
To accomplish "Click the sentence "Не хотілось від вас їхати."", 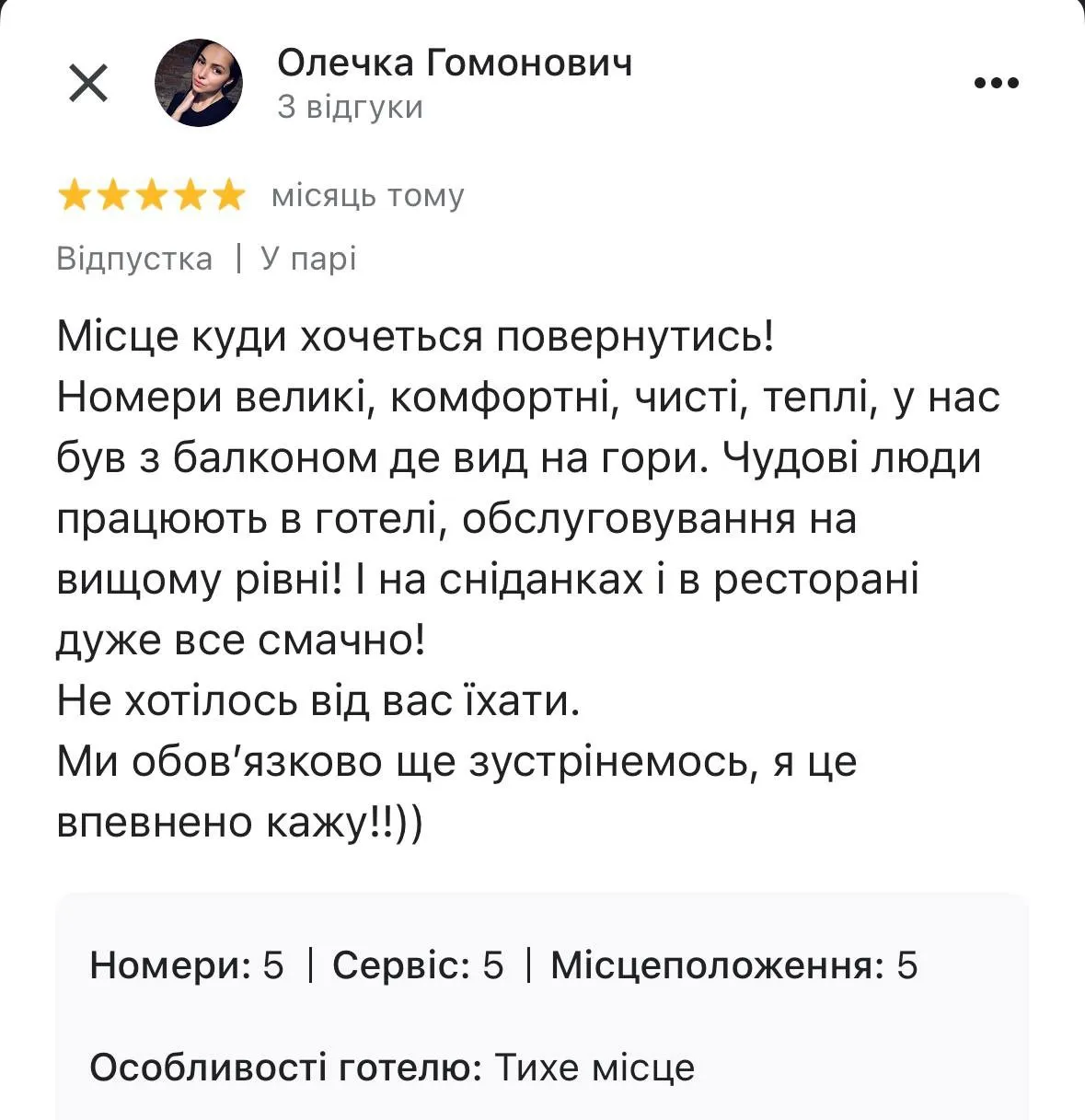I will tap(318, 701).
